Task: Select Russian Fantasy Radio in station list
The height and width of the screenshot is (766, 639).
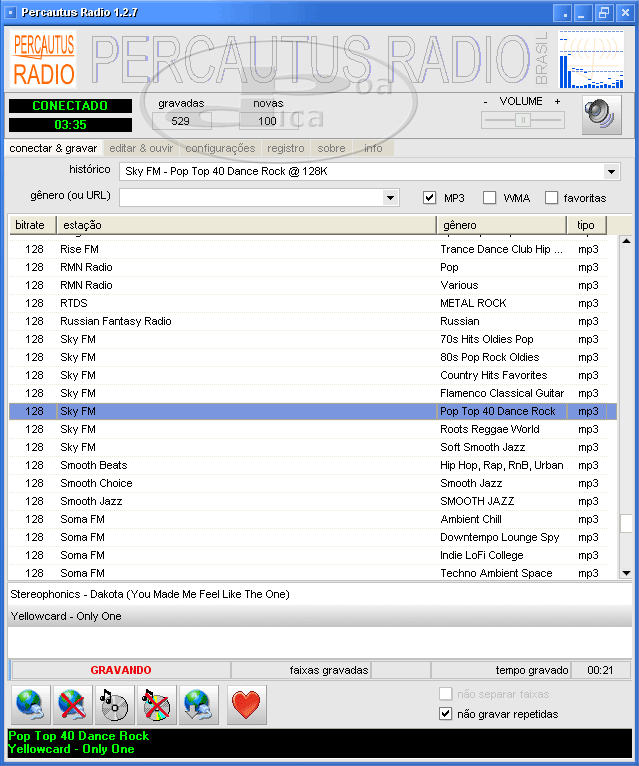Action: point(115,321)
